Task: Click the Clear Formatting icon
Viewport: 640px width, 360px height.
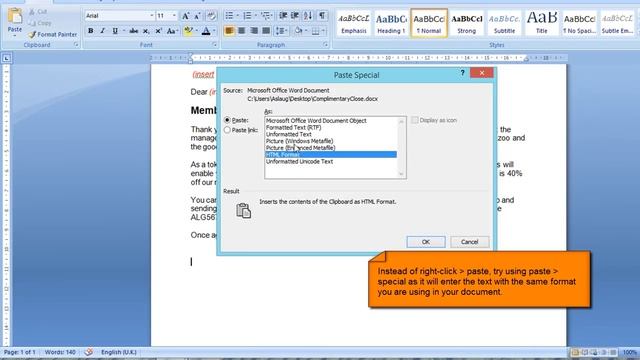Action: (211, 16)
